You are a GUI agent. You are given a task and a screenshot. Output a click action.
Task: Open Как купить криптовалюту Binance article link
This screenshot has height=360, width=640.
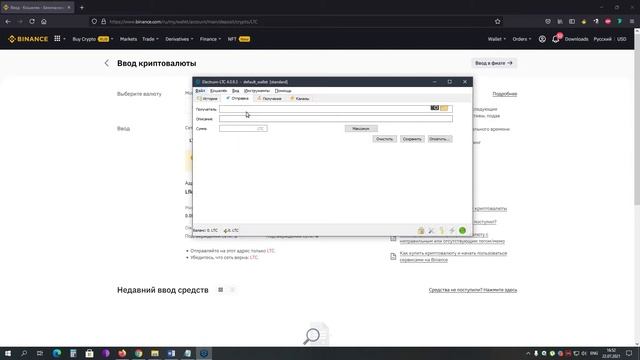pos(453,256)
